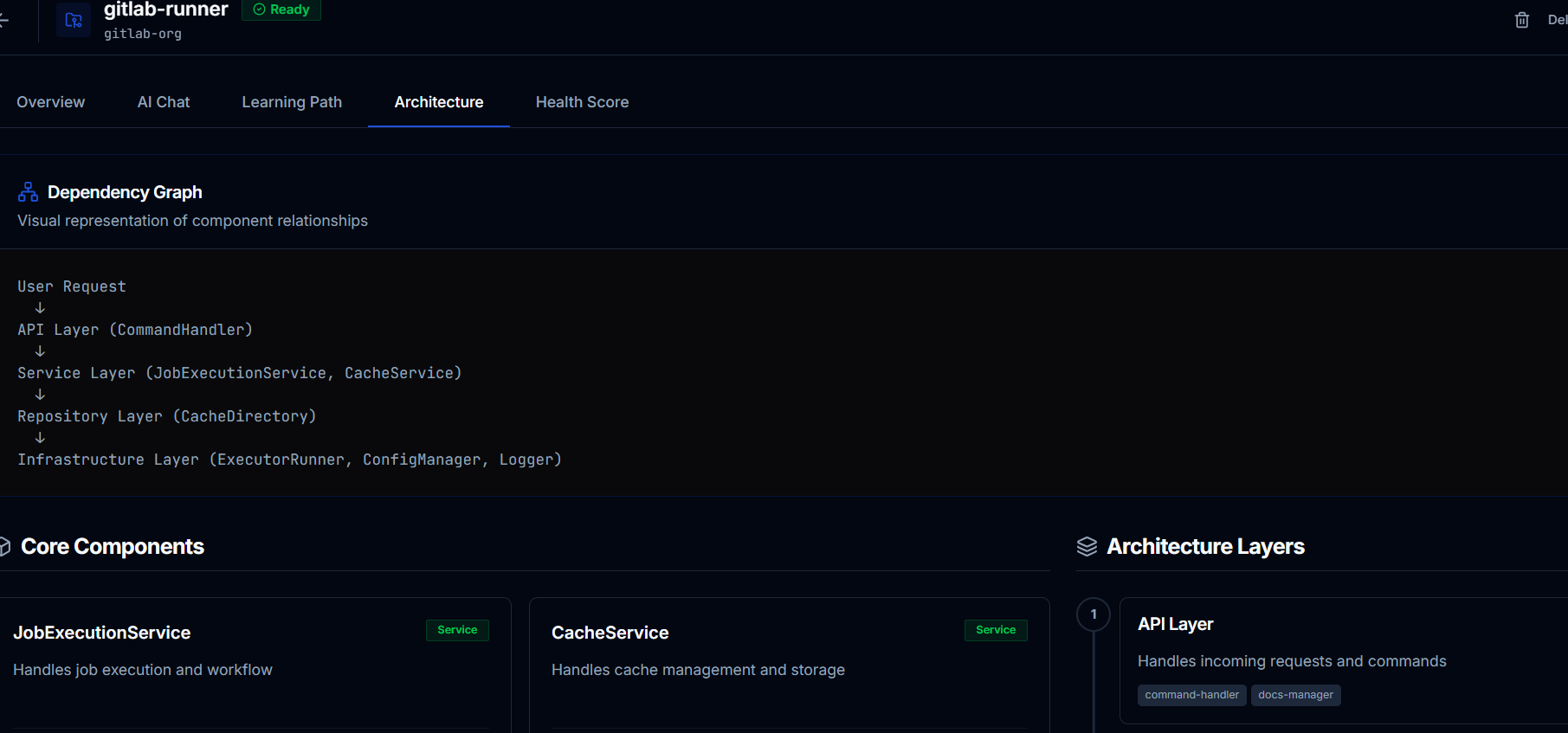Go to the Health Score tab
Image resolution: width=1568 pixels, height=733 pixels.
582,102
